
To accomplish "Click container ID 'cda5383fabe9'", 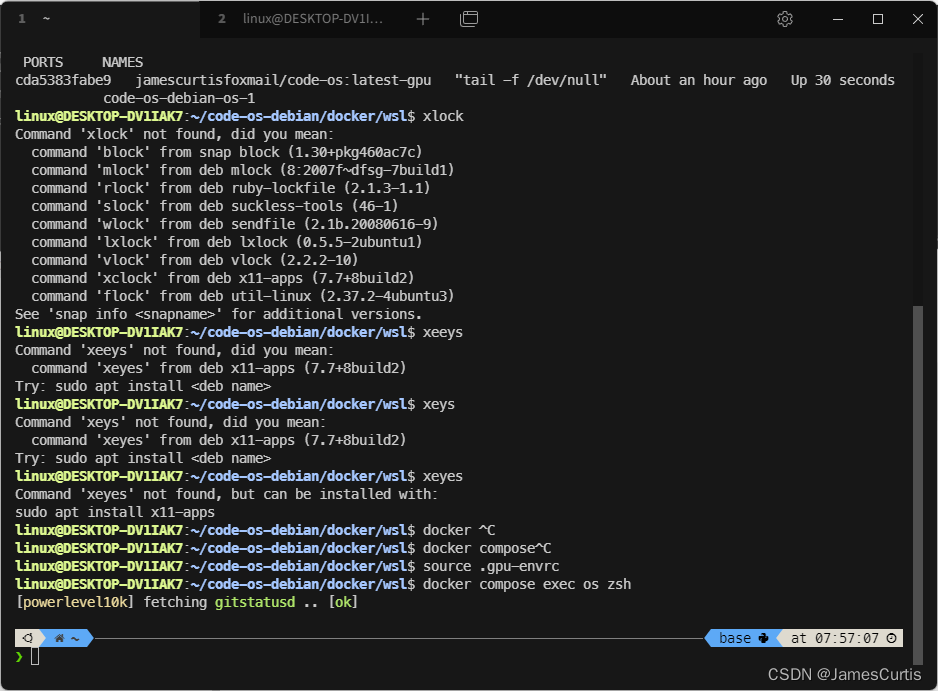I will [63, 80].
